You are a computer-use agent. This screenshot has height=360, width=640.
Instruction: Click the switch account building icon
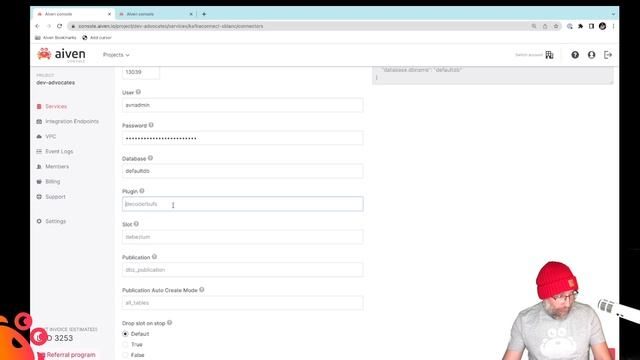549,55
